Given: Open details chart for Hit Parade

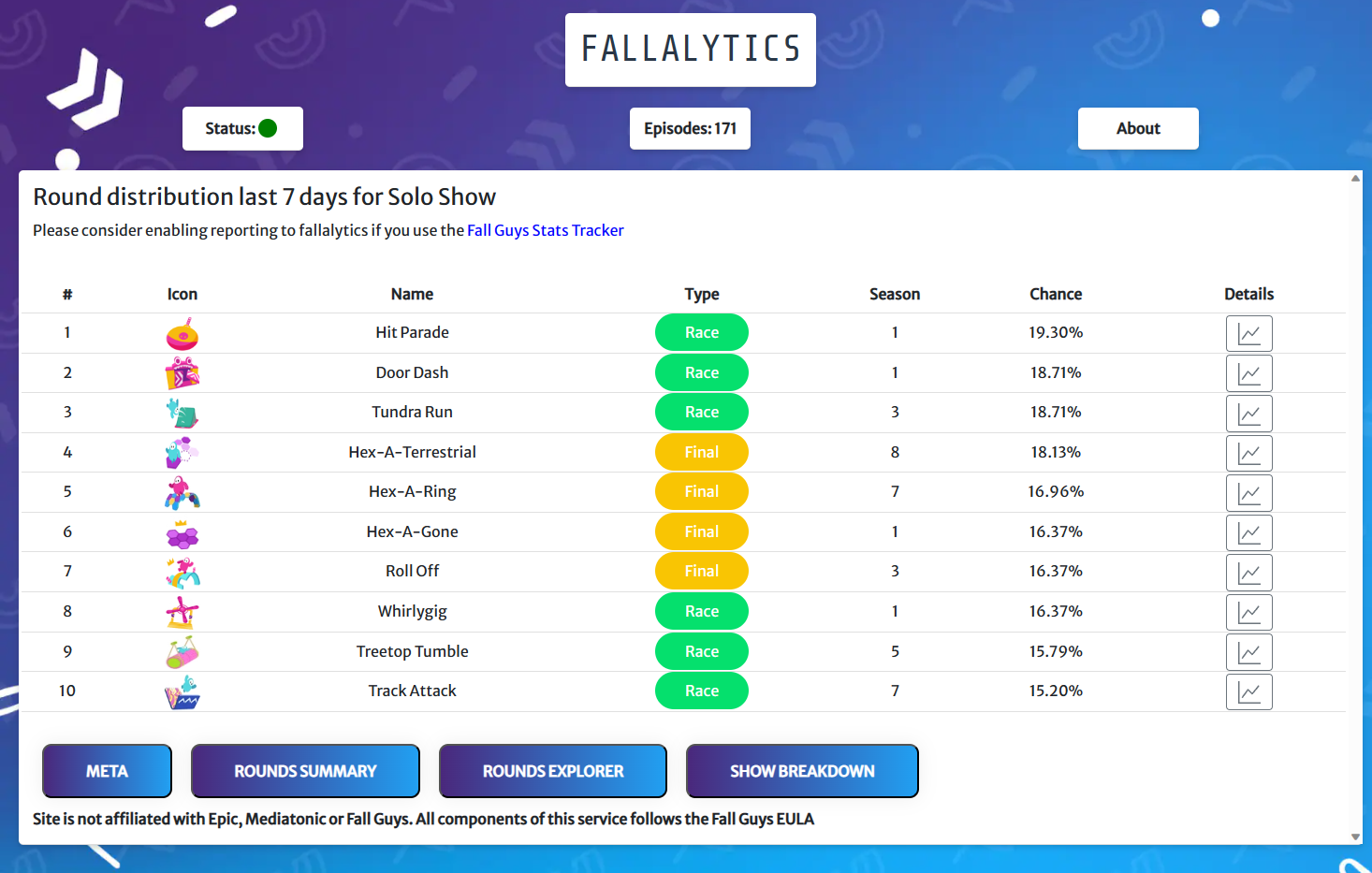Looking at the screenshot, I should pyautogui.click(x=1248, y=333).
